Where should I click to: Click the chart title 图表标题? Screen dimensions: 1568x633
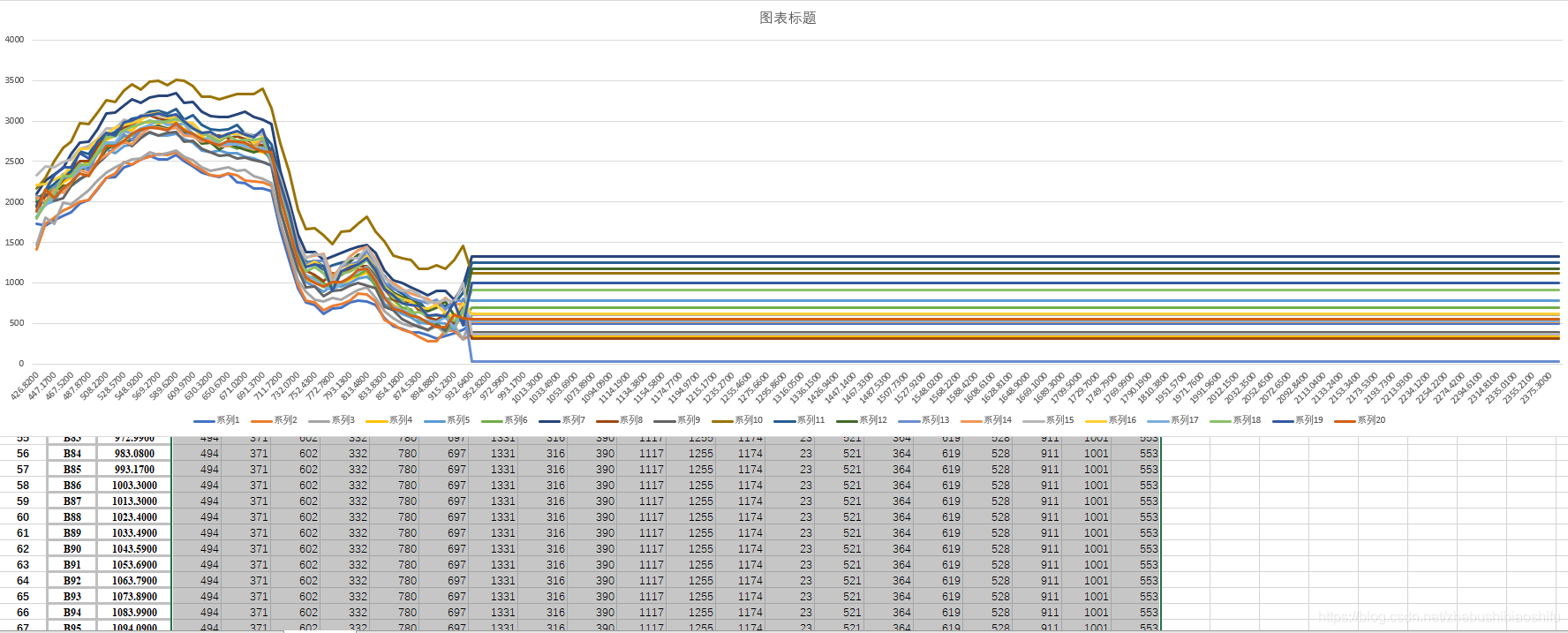coord(788,18)
